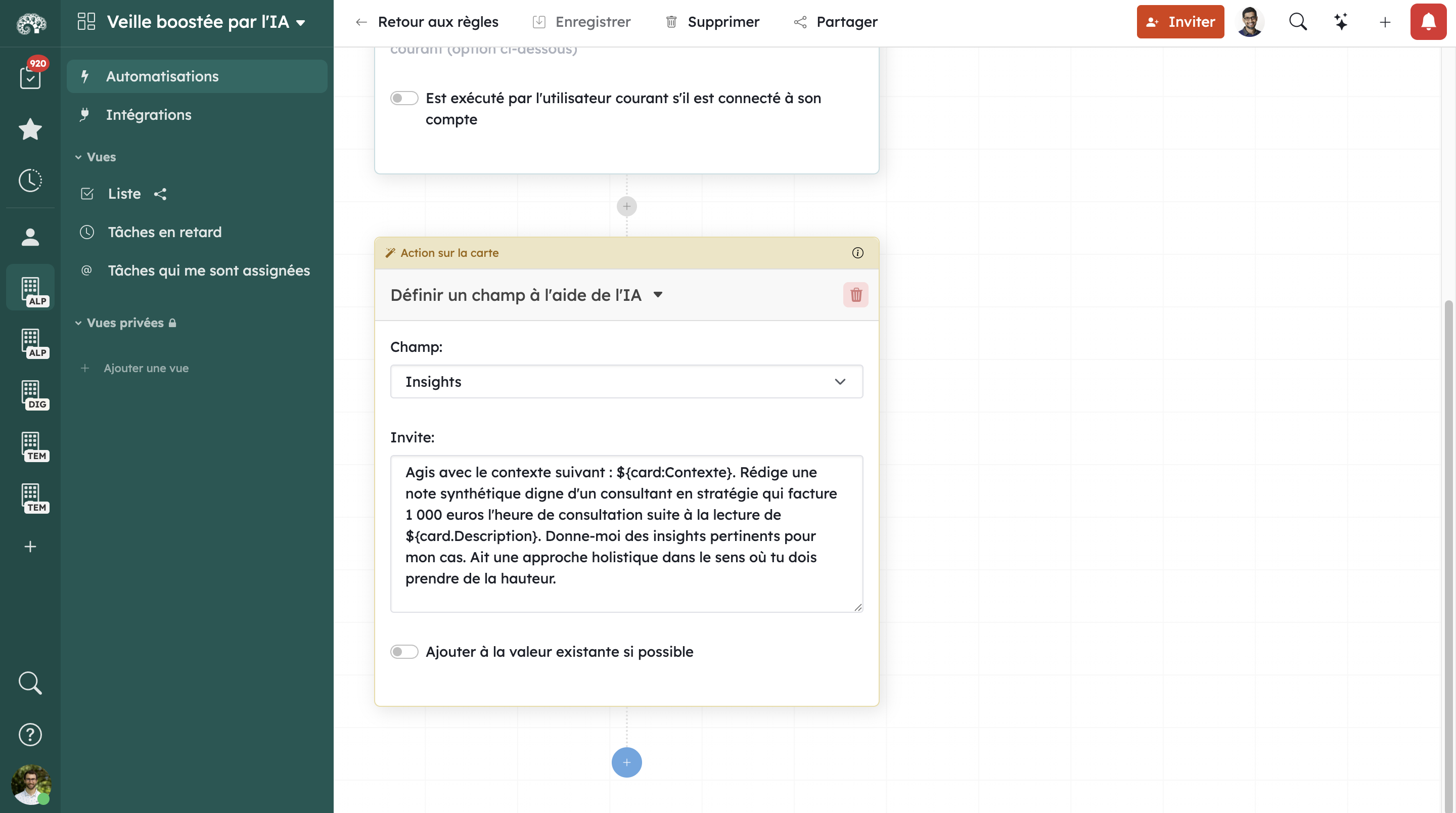Open help via the question mark icon
Screen dimensions: 1456x813
29,735
